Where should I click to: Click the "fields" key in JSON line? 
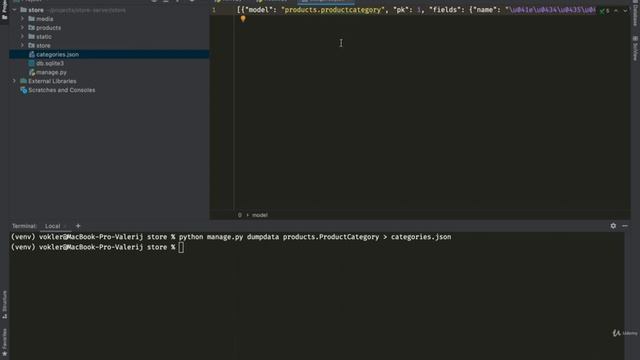[x=445, y=10]
